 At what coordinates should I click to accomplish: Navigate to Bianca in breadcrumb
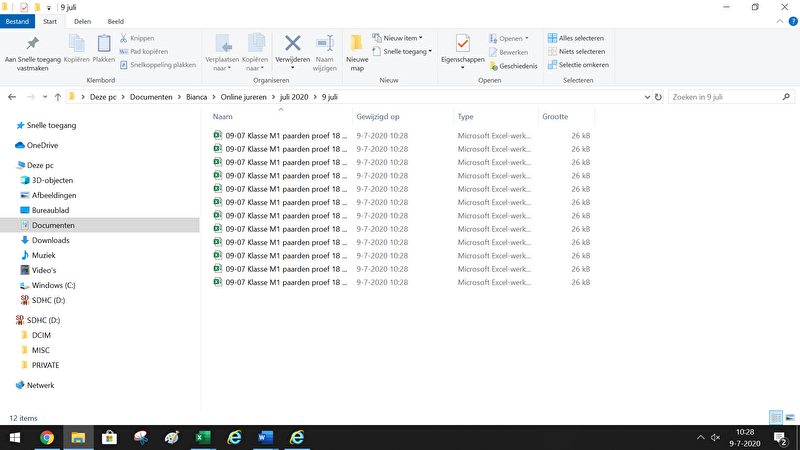click(196, 97)
